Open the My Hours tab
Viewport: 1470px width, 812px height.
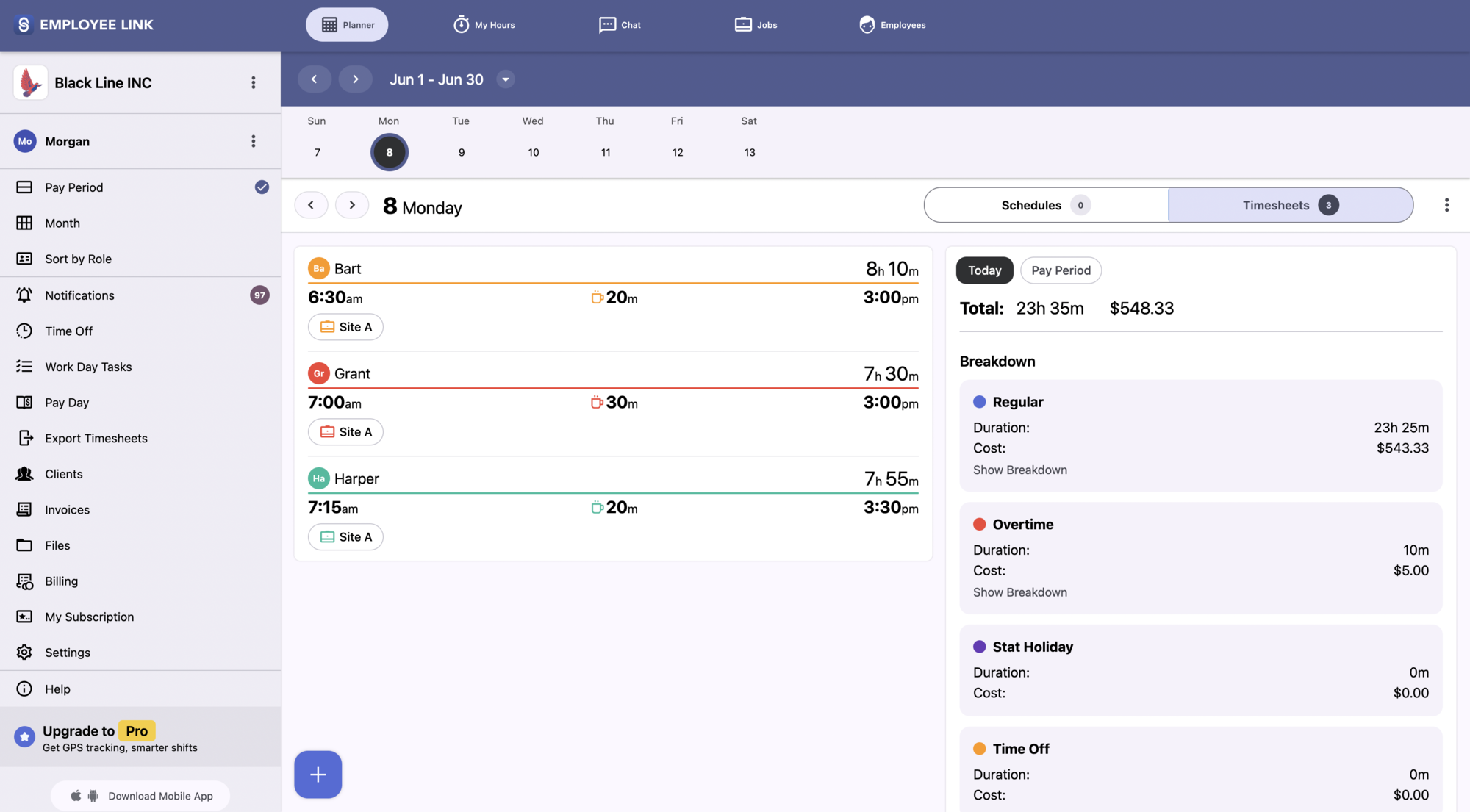click(x=484, y=25)
